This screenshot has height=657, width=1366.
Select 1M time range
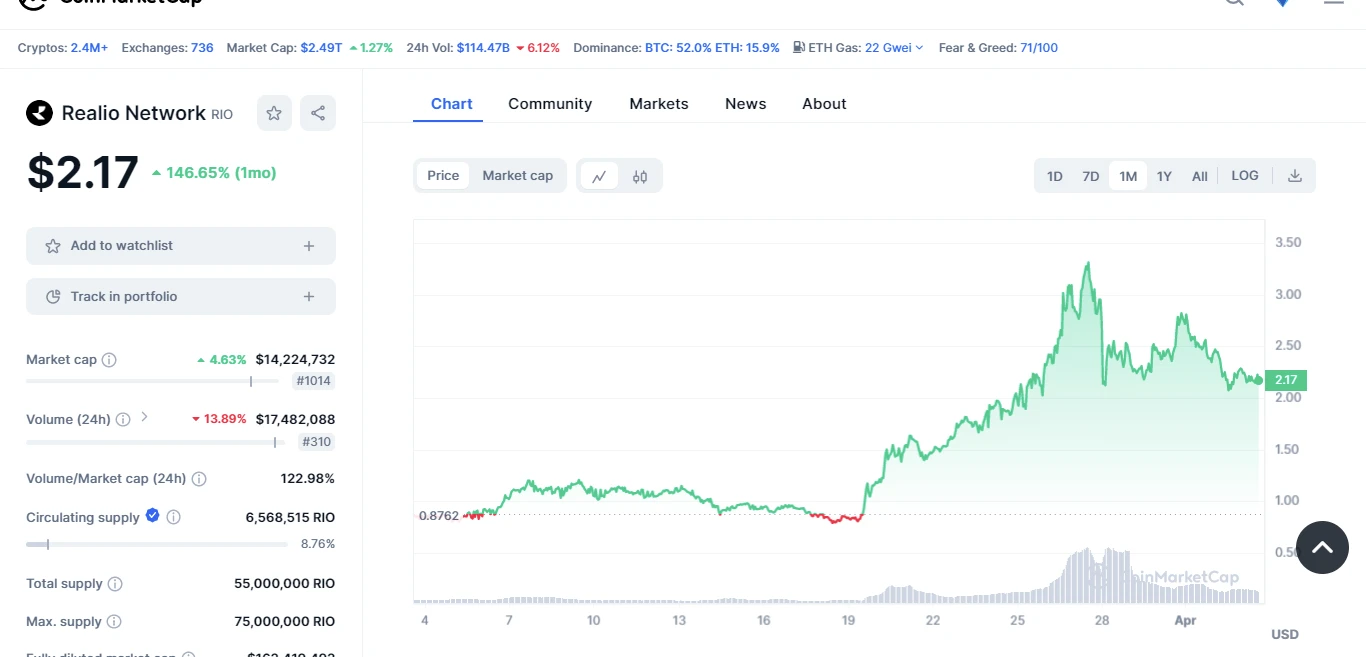click(1128, 176)
